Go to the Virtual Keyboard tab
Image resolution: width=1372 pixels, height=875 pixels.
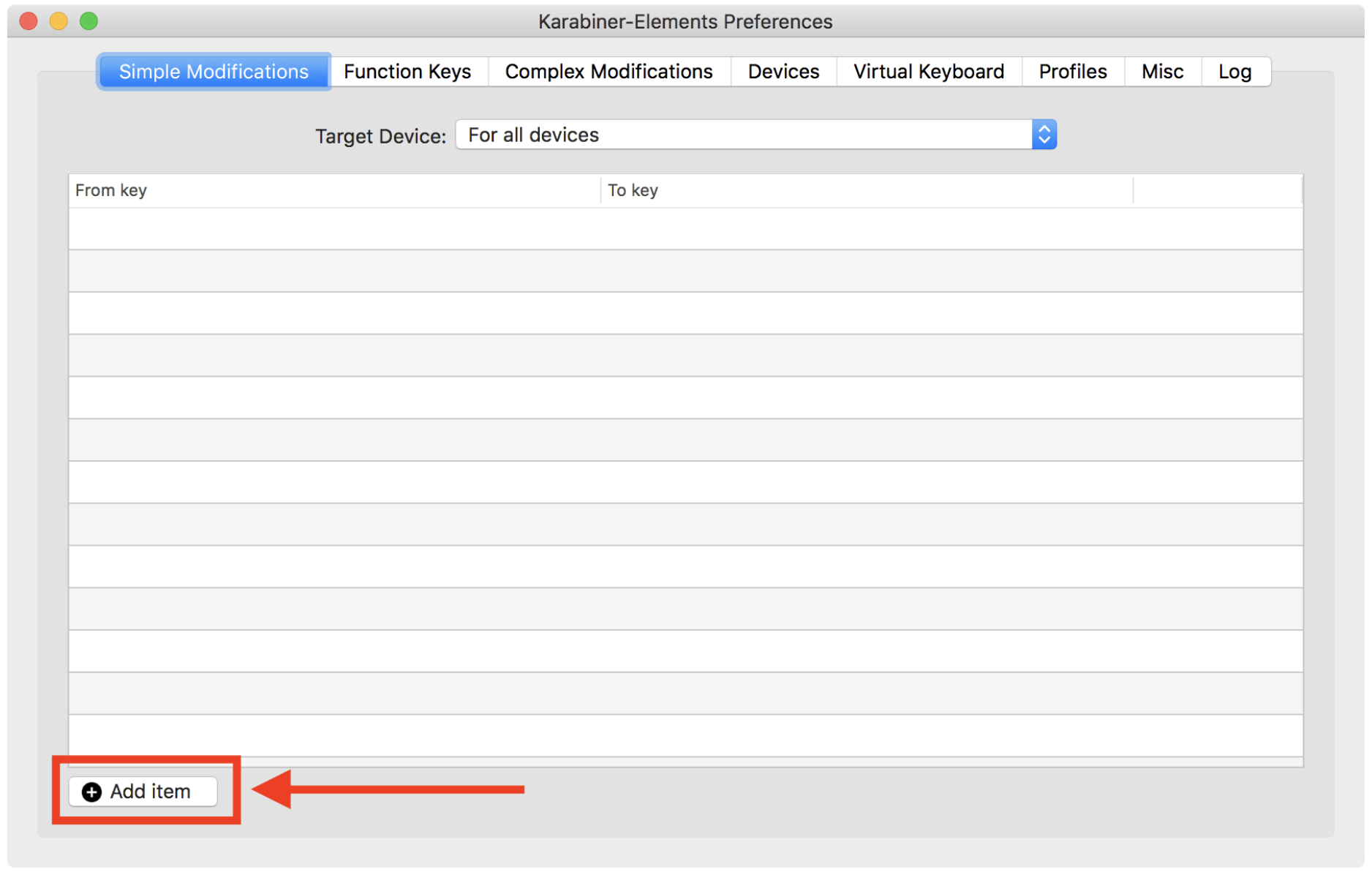929,72
